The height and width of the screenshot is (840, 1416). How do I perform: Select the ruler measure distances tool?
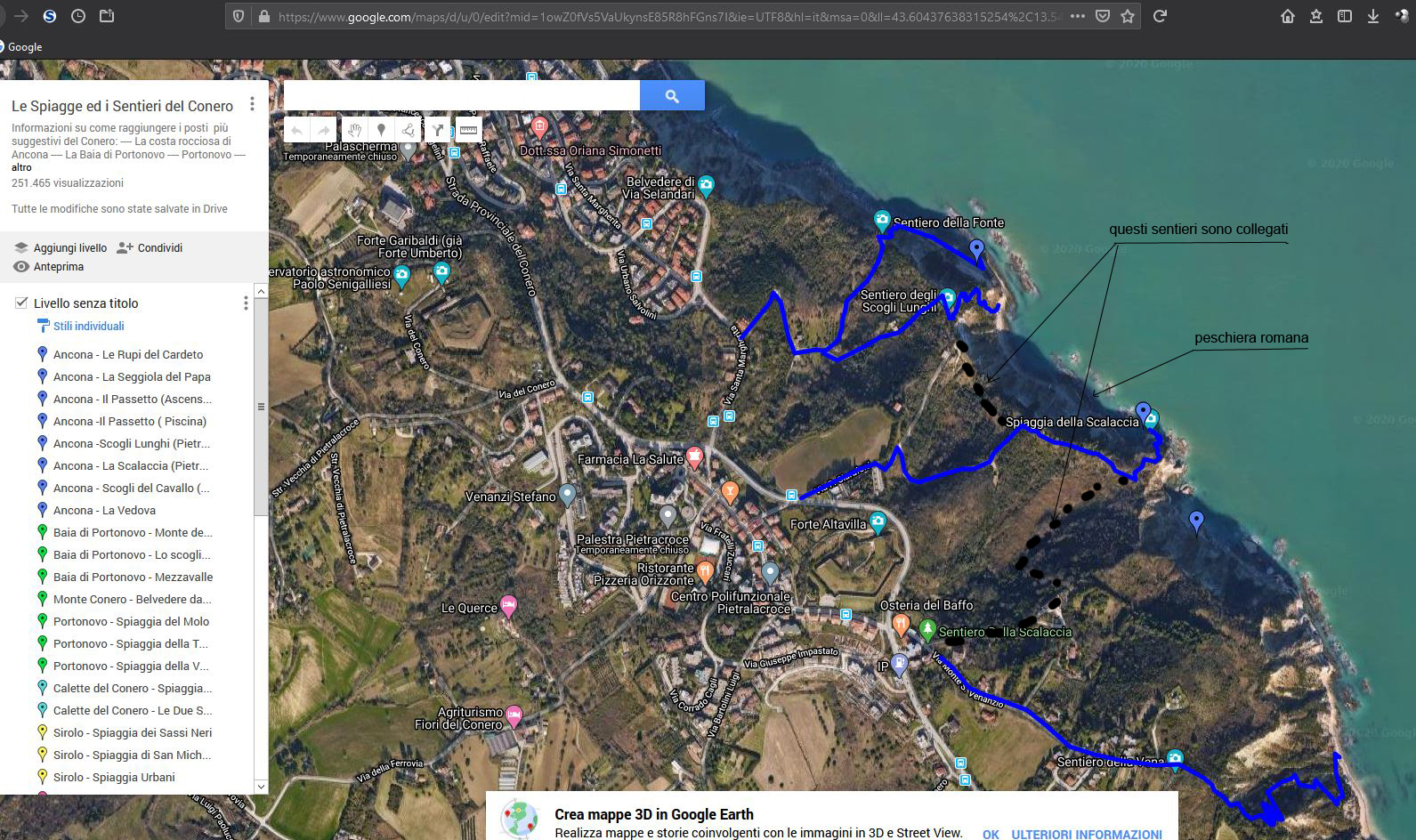pyautogui.click(x=468, y=130)
